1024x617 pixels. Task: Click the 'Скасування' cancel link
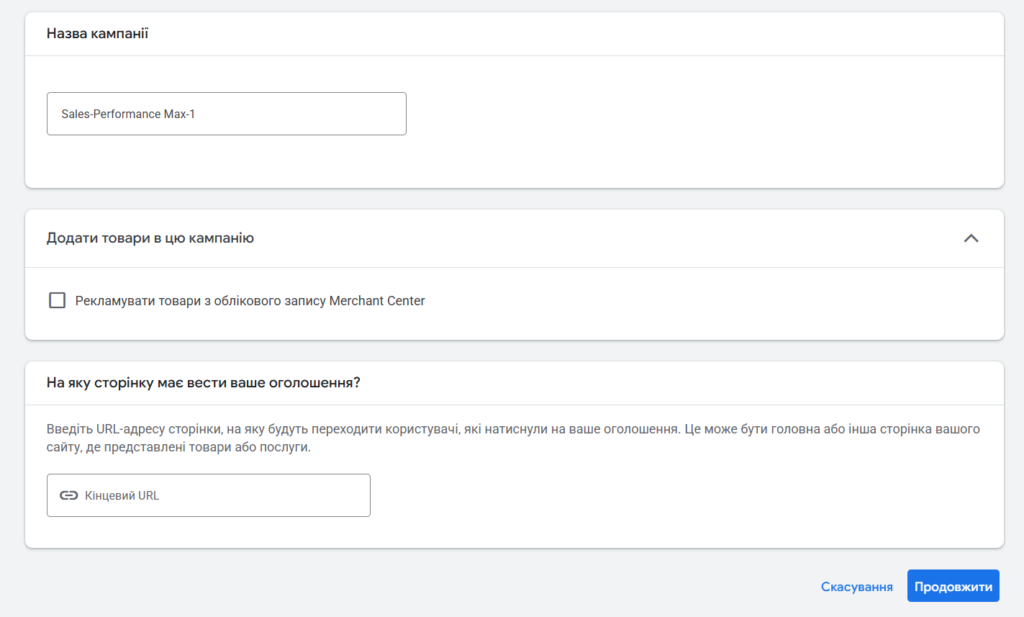pos(856,586)
